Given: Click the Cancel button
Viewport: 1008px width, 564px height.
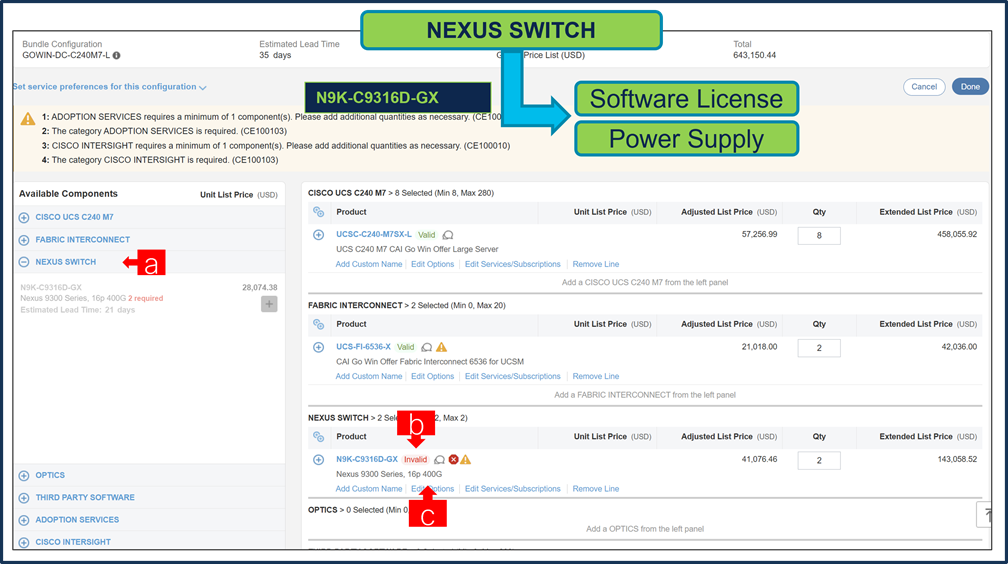Looking at the screenshot, I should [x=924, y=87].
